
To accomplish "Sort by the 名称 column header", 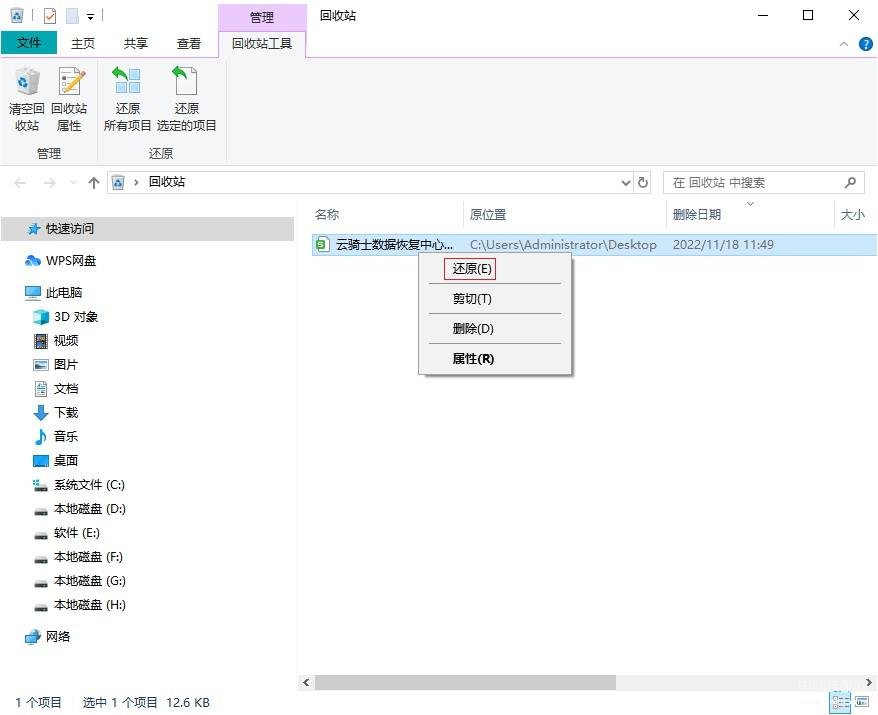I will click(x=327, y=214).
